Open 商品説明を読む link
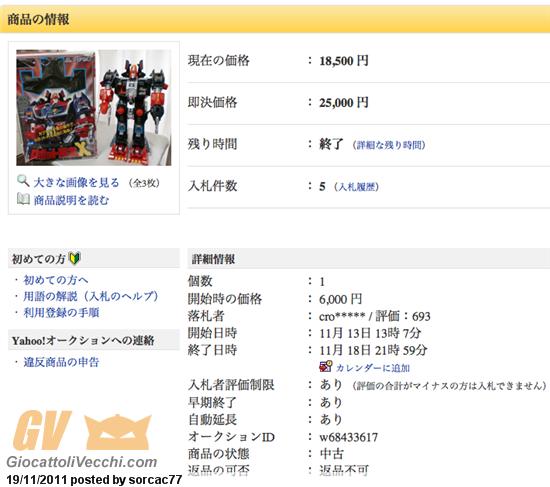Viewport: 550px width, 487px height. [x=72, y=200]
